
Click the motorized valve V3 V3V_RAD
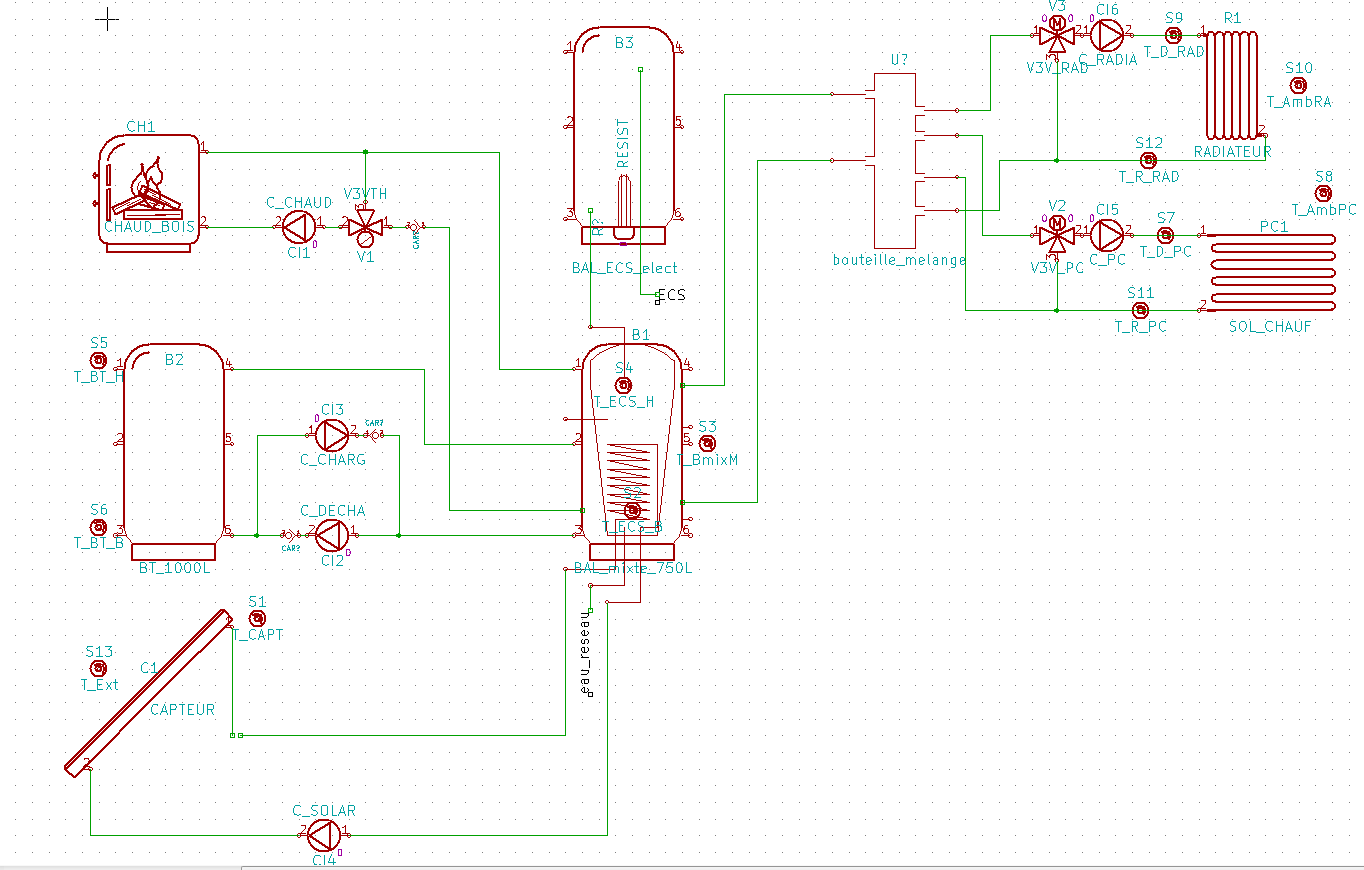1056,34
